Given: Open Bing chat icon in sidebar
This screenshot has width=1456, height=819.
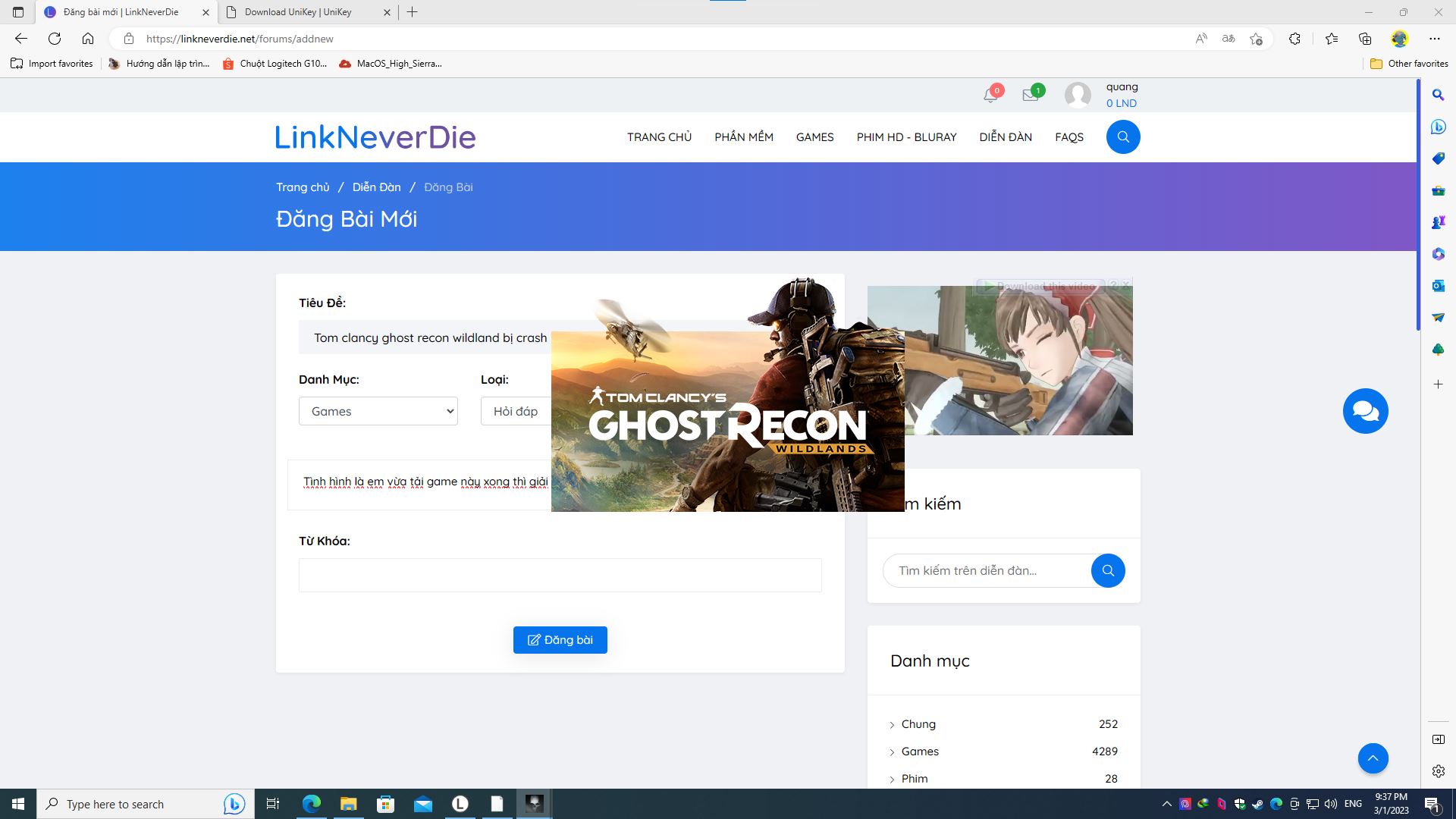Looking at the screenshot, I should 1438,127.
